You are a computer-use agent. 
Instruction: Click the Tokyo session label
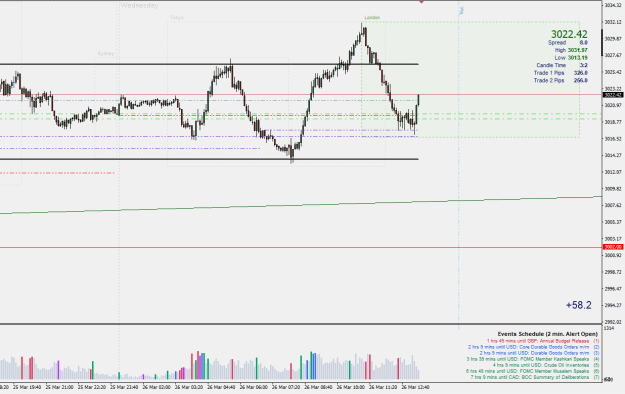(x=177, y=18)
